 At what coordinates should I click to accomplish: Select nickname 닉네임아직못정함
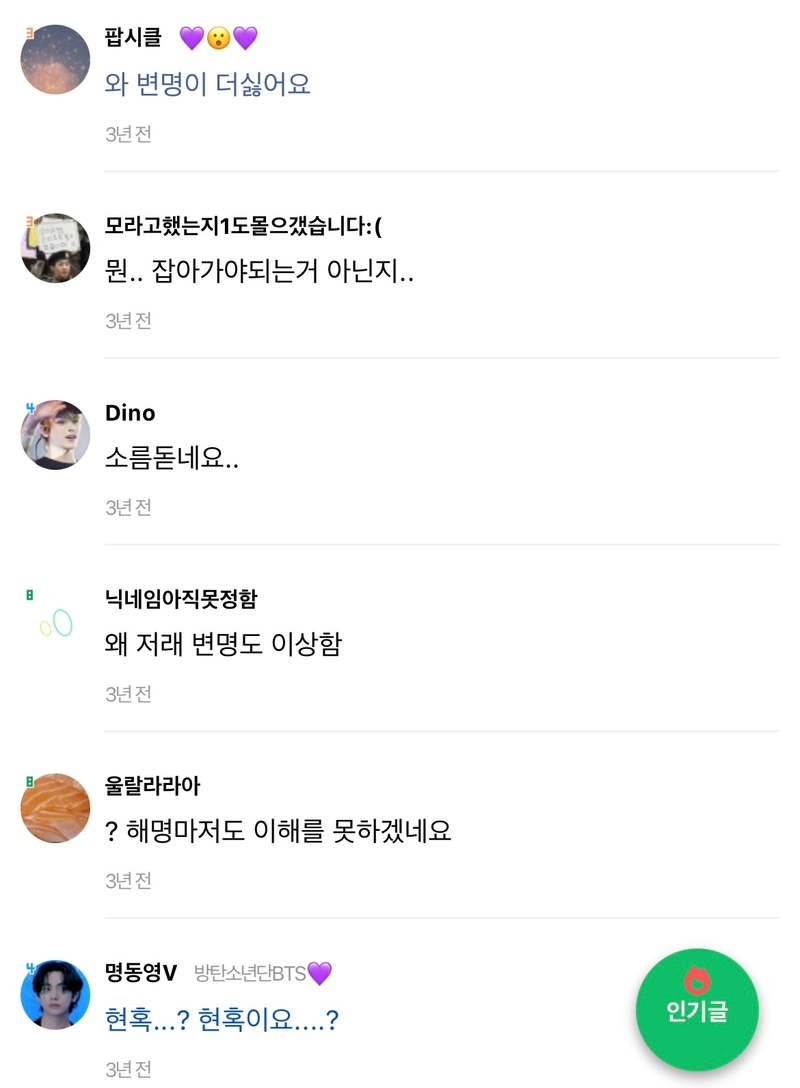coord(181,599)
